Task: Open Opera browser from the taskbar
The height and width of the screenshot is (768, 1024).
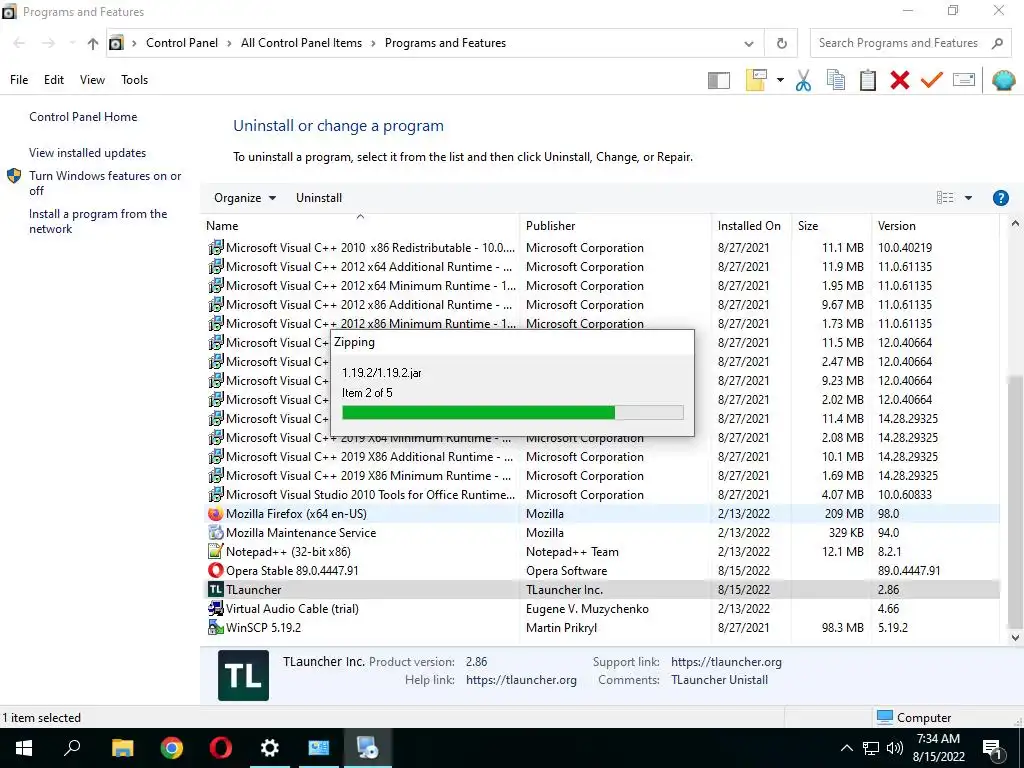Action: pos(221,748)
